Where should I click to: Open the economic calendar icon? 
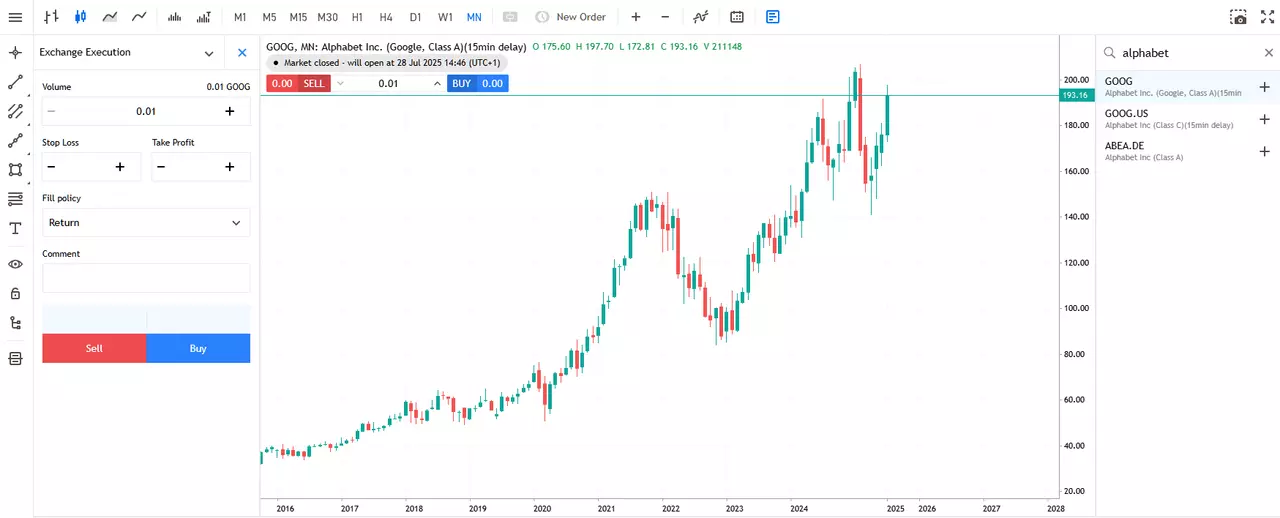click(x=737, y=17)
